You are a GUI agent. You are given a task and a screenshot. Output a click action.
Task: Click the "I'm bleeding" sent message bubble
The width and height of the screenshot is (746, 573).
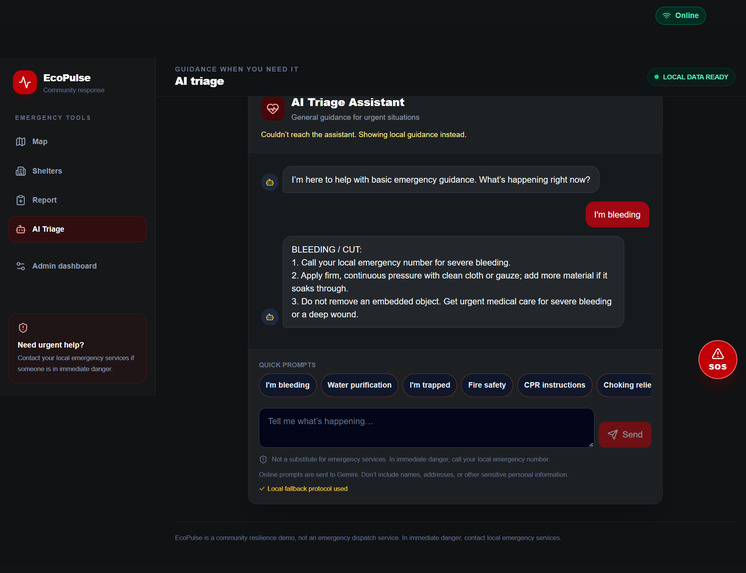tap(617, 215)
